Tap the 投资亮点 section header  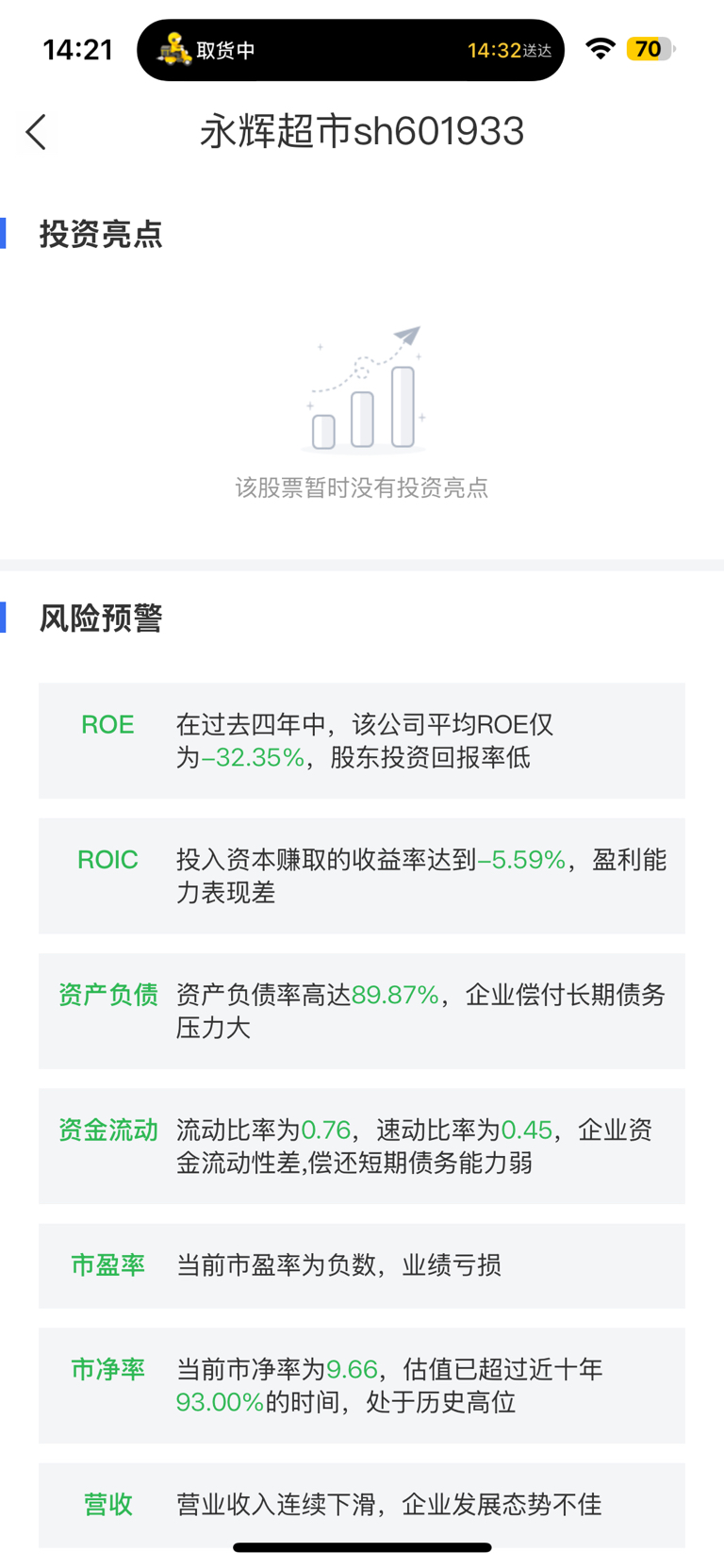101,234
